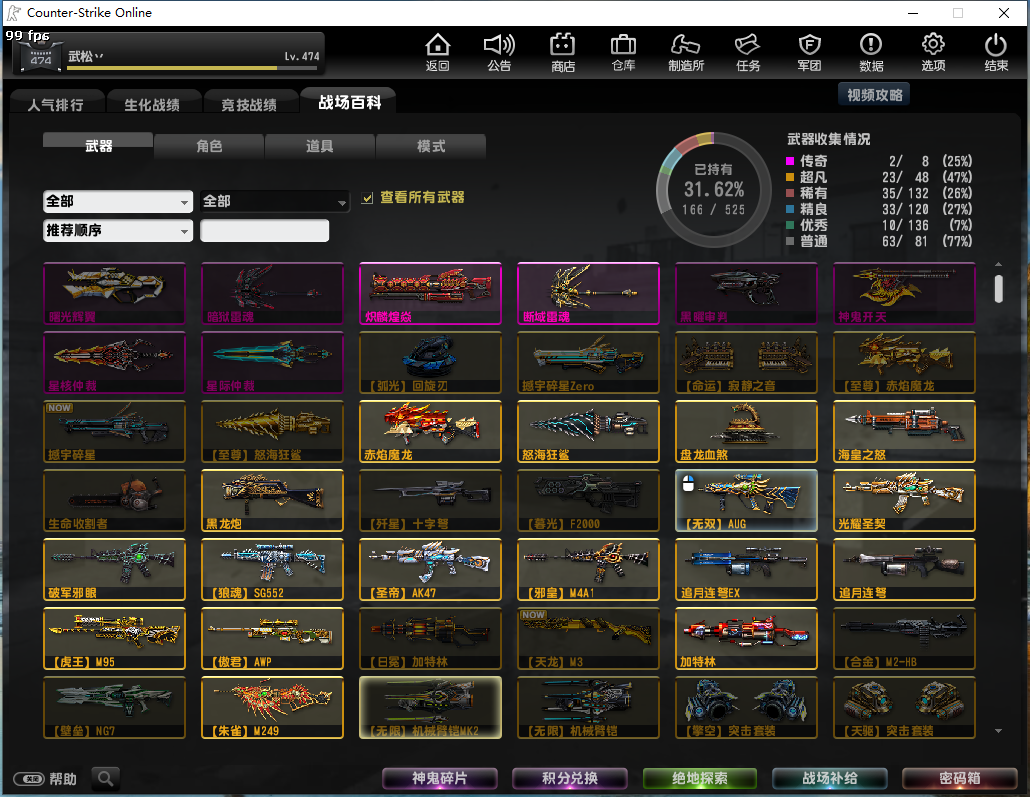Uncheck the 查看所有武器 checkbox

(368, 198)
